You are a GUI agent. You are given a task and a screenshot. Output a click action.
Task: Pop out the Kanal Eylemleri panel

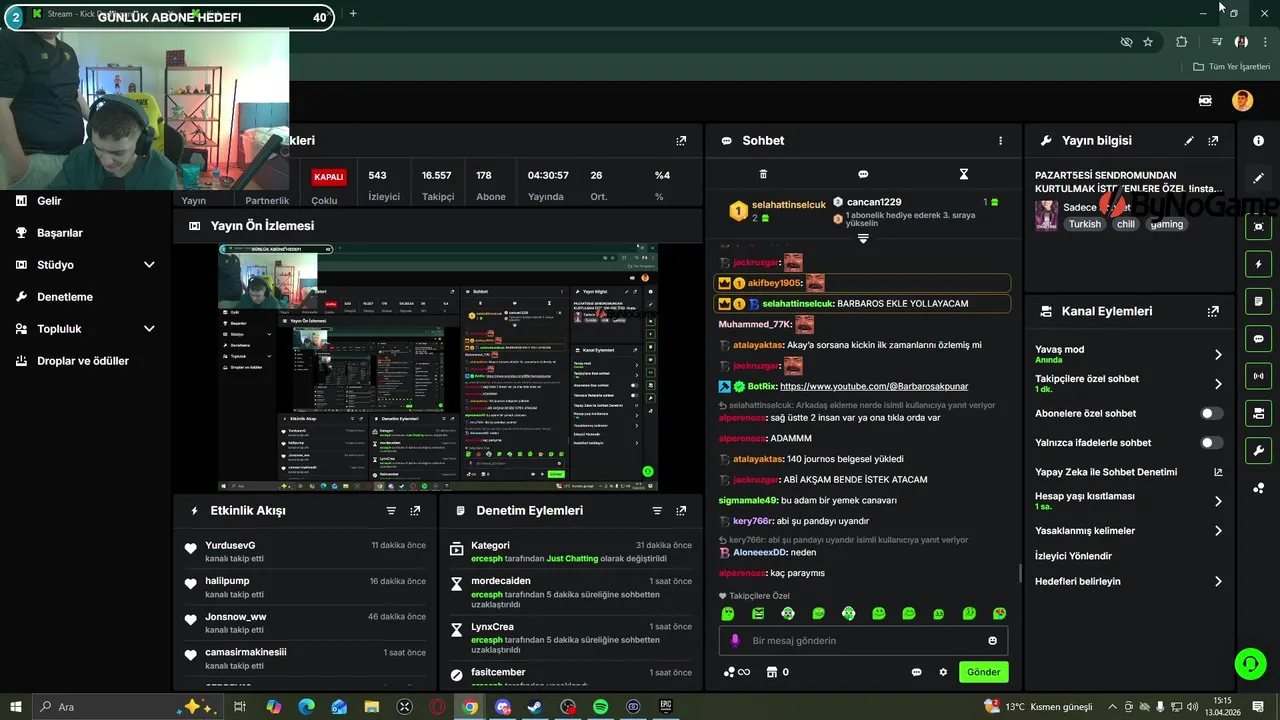pyautogui.click(x=1213, y=311)
